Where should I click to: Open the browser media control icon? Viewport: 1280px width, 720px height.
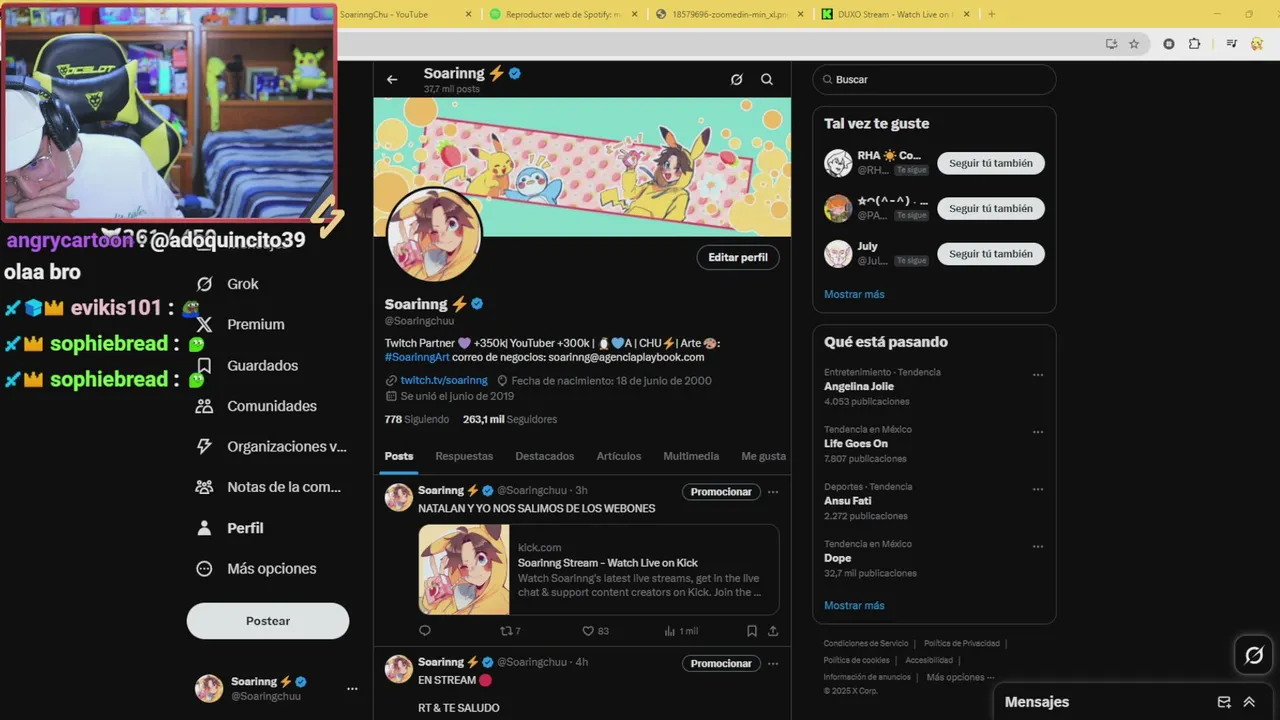click(1232, 44)
